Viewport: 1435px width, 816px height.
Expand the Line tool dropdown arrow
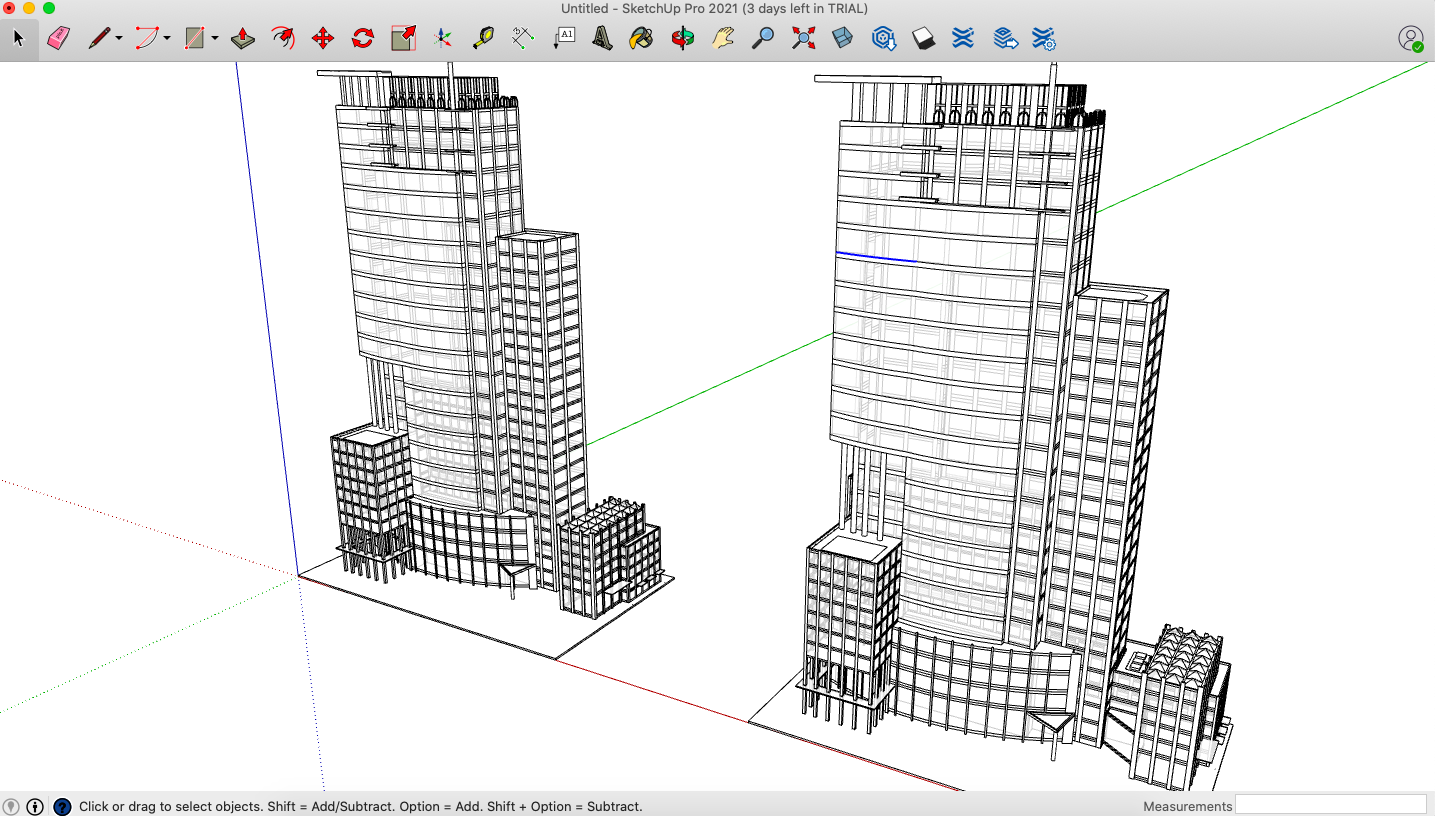[x=119, y=39]
